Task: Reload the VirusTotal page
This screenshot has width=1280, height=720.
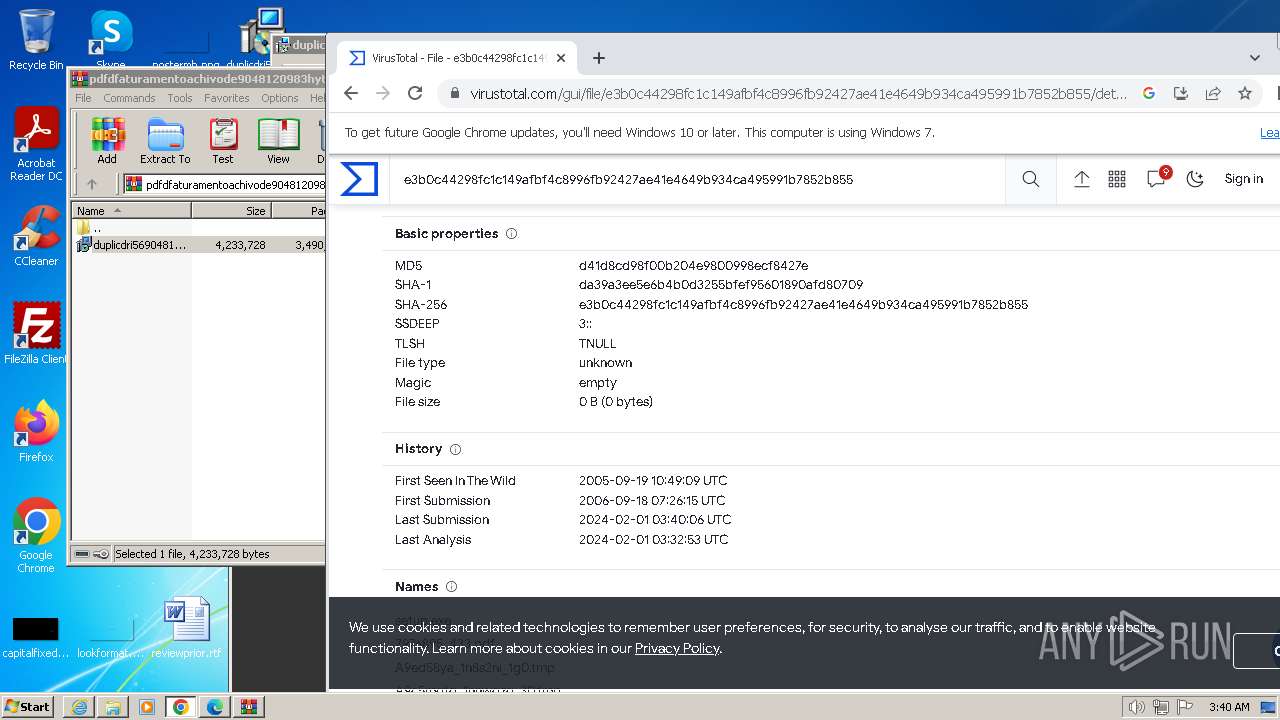Action: pyautogui.click(x=415, y=93)
